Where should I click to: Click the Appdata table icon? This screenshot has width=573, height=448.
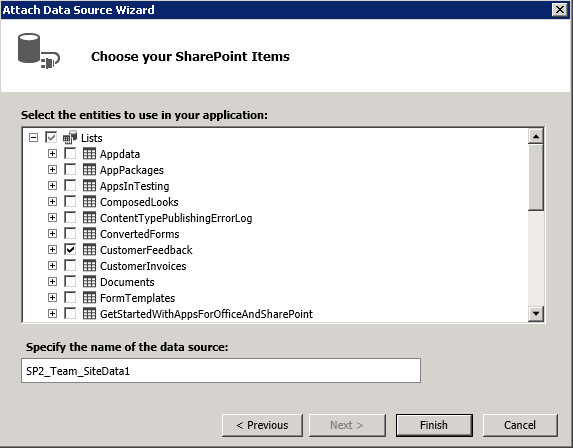89,153
